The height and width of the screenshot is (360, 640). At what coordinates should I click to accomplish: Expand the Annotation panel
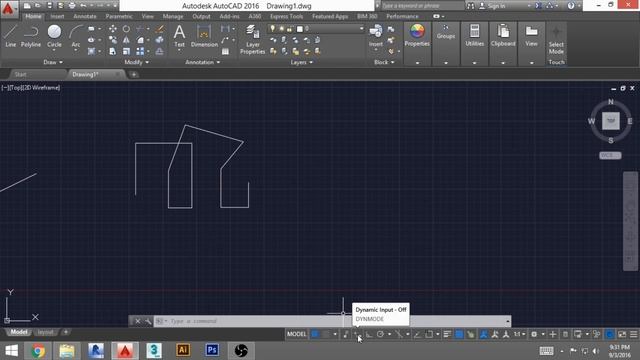tap(202, 62)
